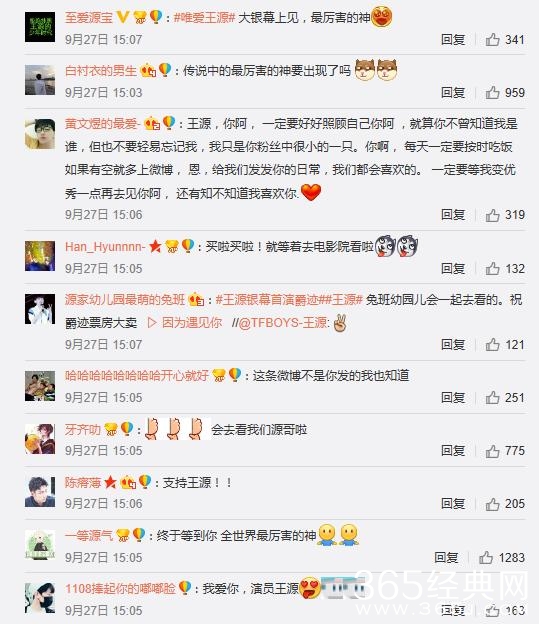Open Han_Hyunnnn- user profile
Image resolution: width=539 pixels, height=624 pixels.
pos(105,247)
